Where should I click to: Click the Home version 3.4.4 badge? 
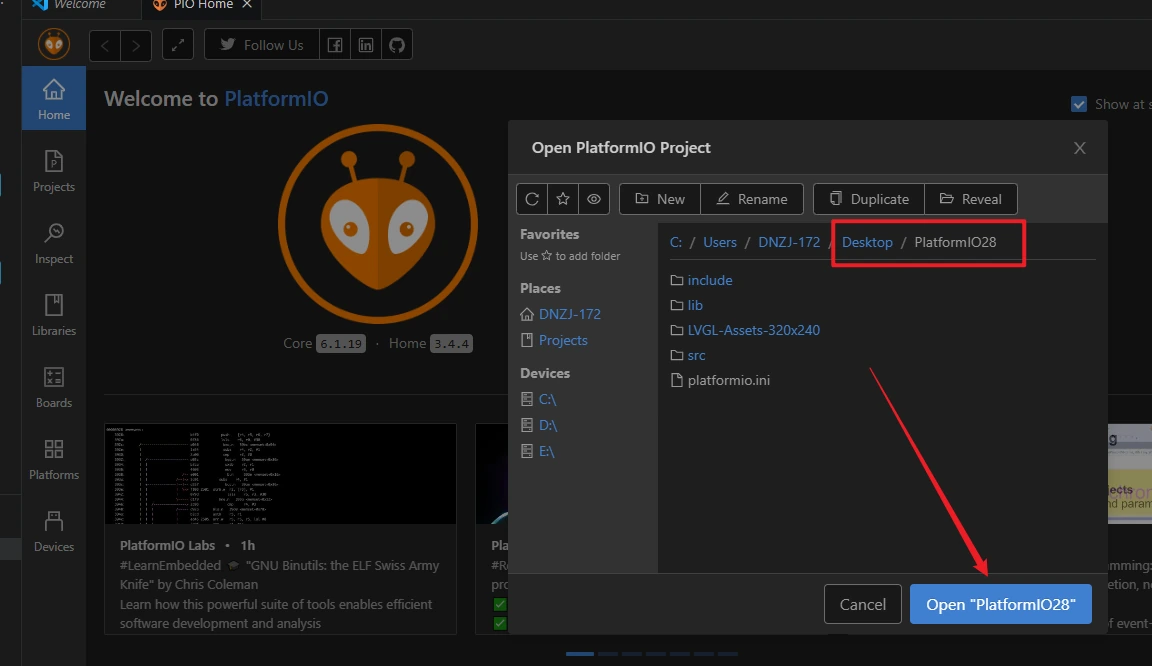(451, 343)
